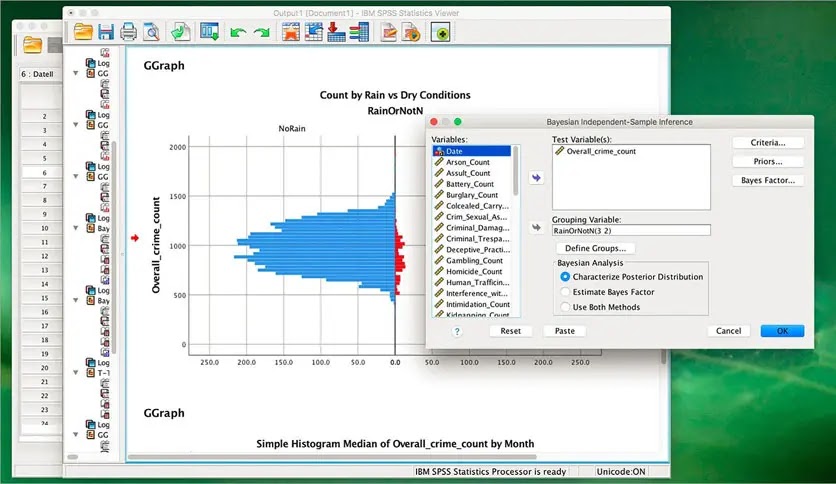The height and width of the screenshot is (484, 836).
Task: Click the Designate Window green plus icon
Action: pyautogui.click(x=440, y=33)
